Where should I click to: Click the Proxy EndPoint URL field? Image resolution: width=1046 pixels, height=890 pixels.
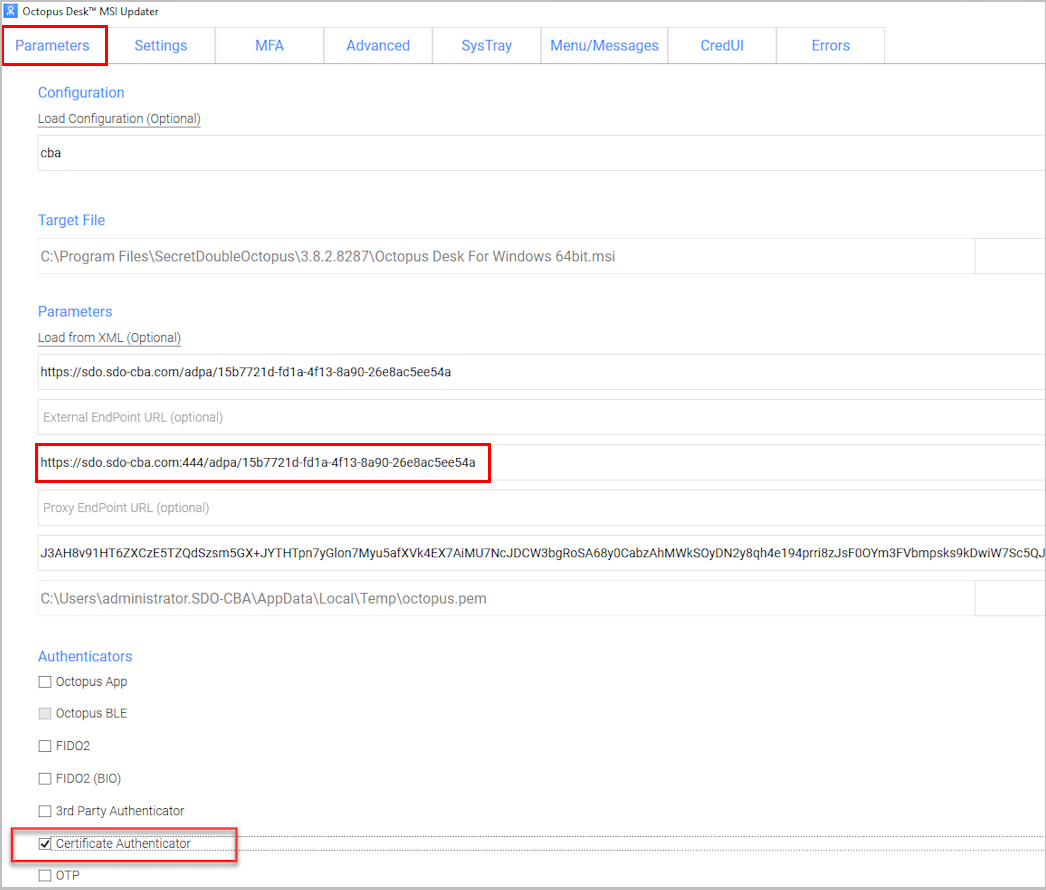(541, 508)
